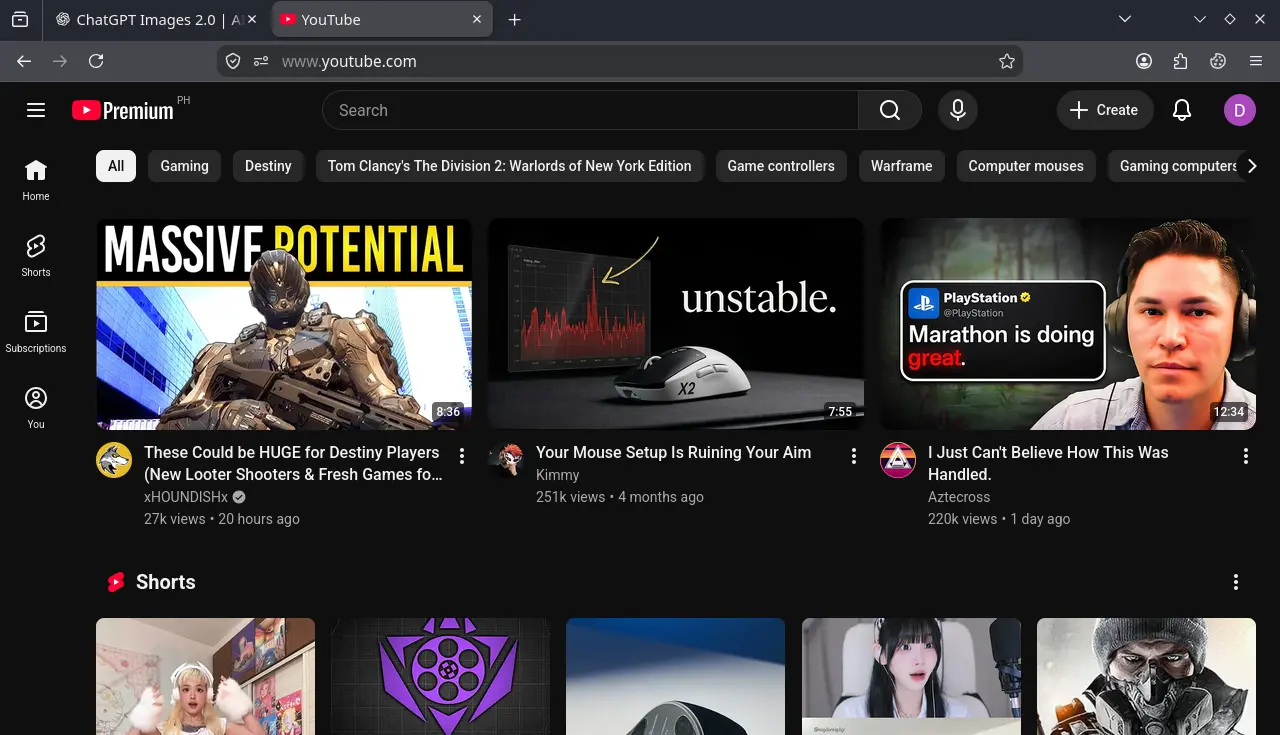Open the Short with purple emblem logo
This screenshot has height=735, width=1280.
click(x=440, y=676)
